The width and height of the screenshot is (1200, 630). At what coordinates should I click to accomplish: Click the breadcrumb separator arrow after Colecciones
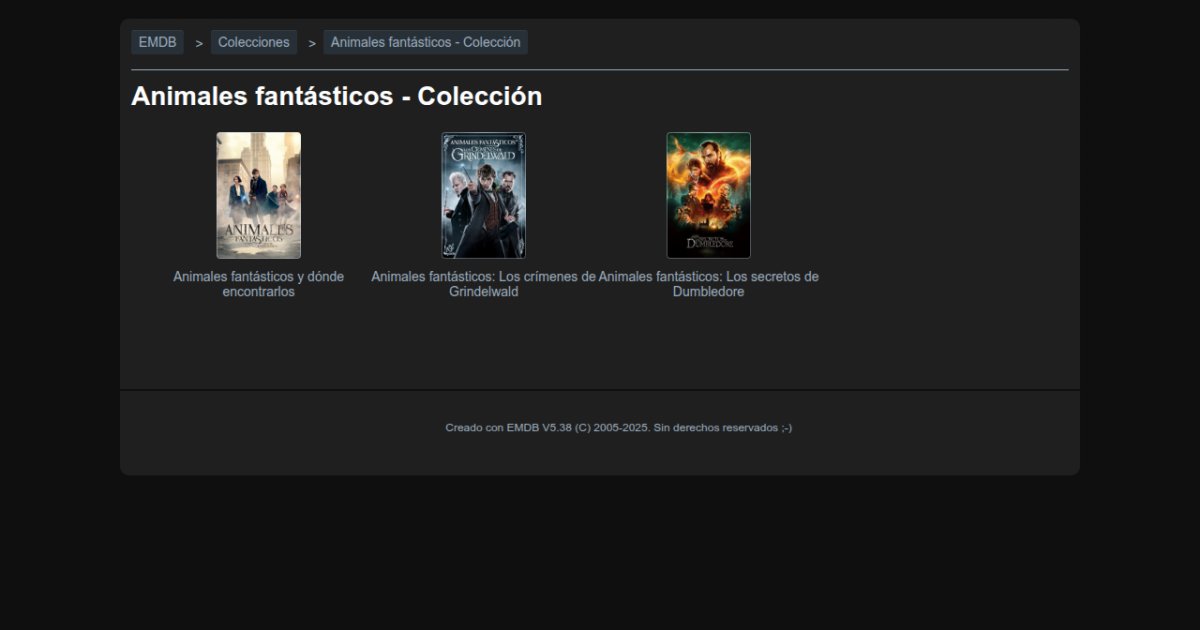point(312,43)
